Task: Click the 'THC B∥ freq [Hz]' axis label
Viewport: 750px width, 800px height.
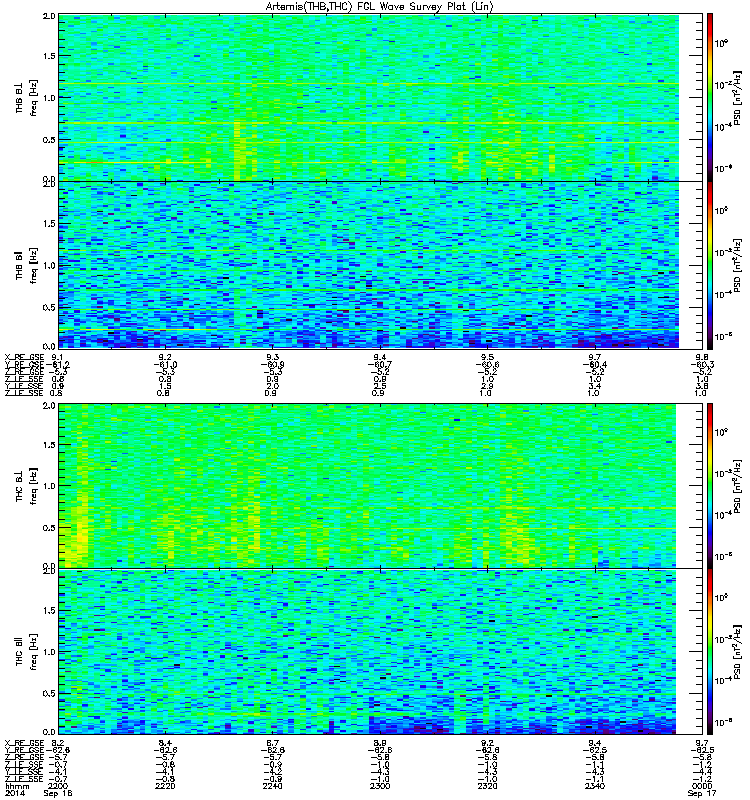Action: [x=26, y=652]
